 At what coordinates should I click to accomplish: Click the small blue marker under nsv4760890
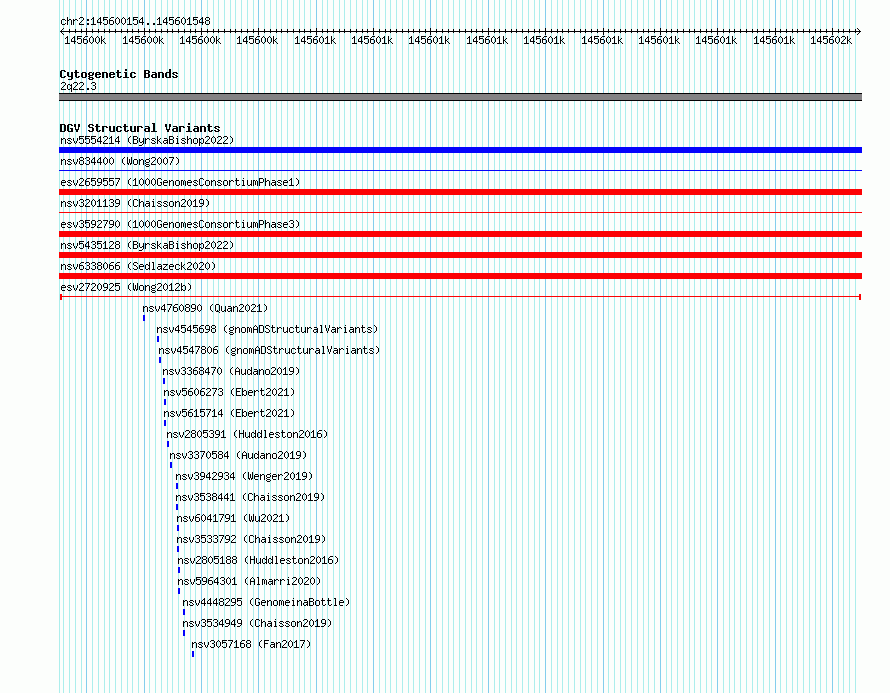[144, 318]
